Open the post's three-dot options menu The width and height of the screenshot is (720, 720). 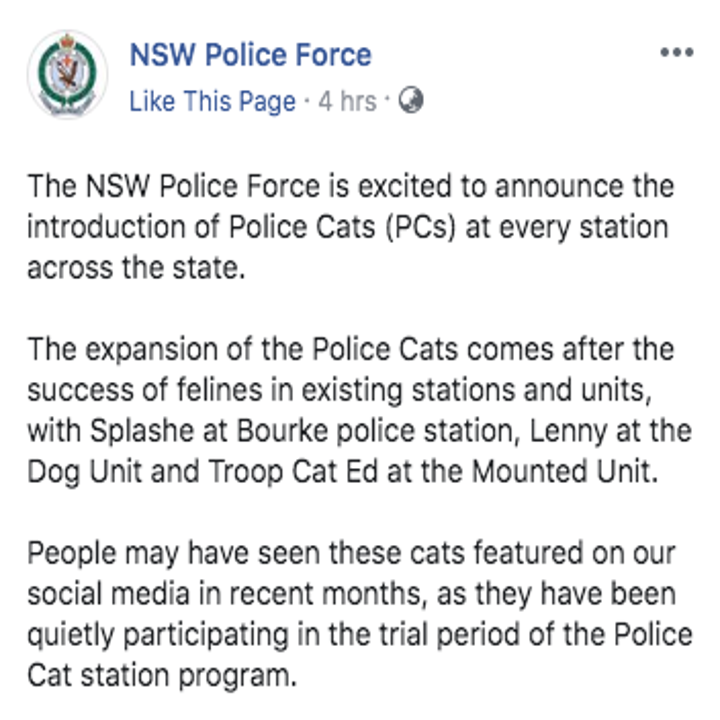[x=677, y=52]
